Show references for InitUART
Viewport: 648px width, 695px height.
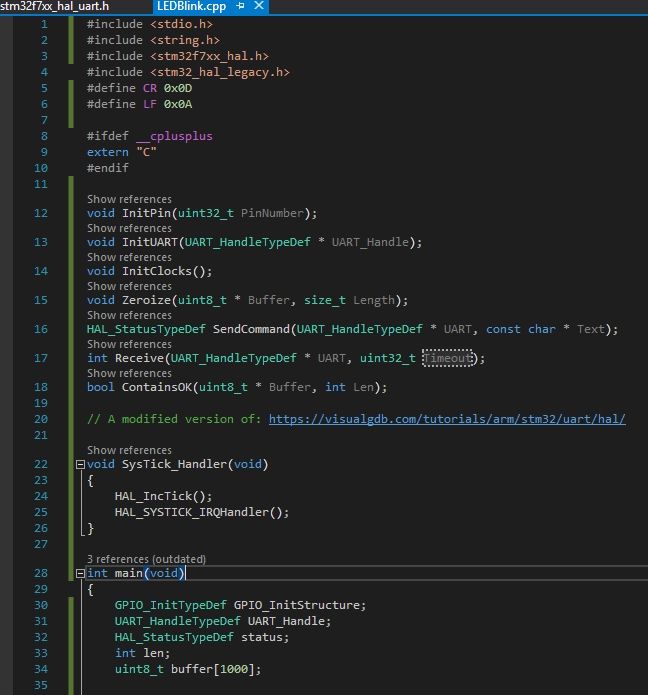129,228
